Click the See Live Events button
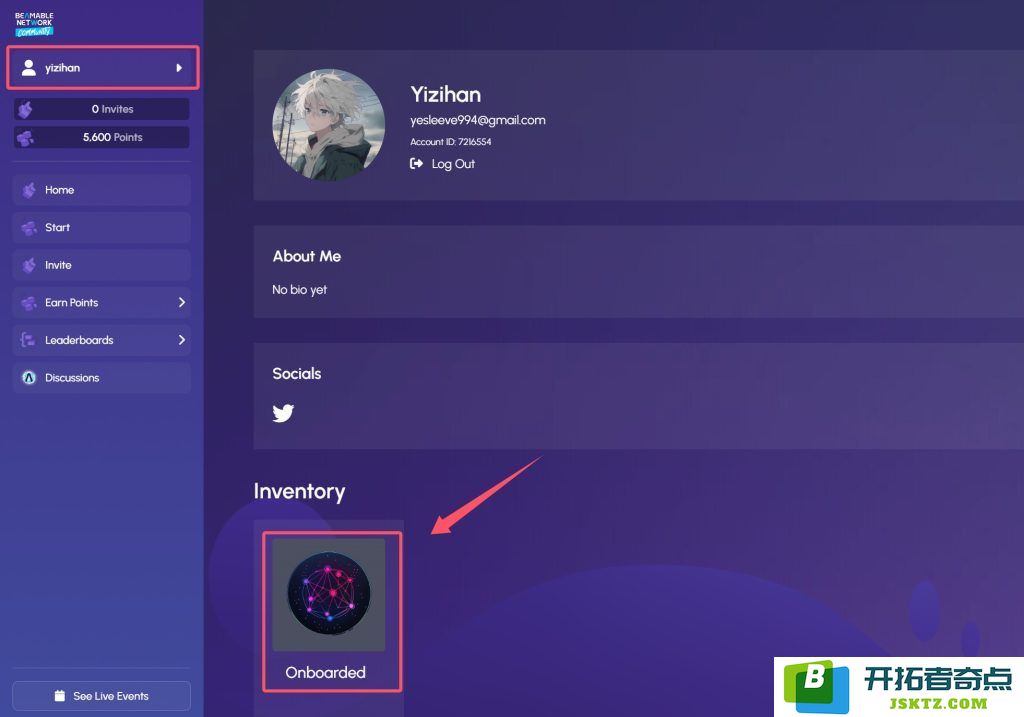The height and width of the screenshot is (717, 1024). pyautogui.click(x=101, y=696)
